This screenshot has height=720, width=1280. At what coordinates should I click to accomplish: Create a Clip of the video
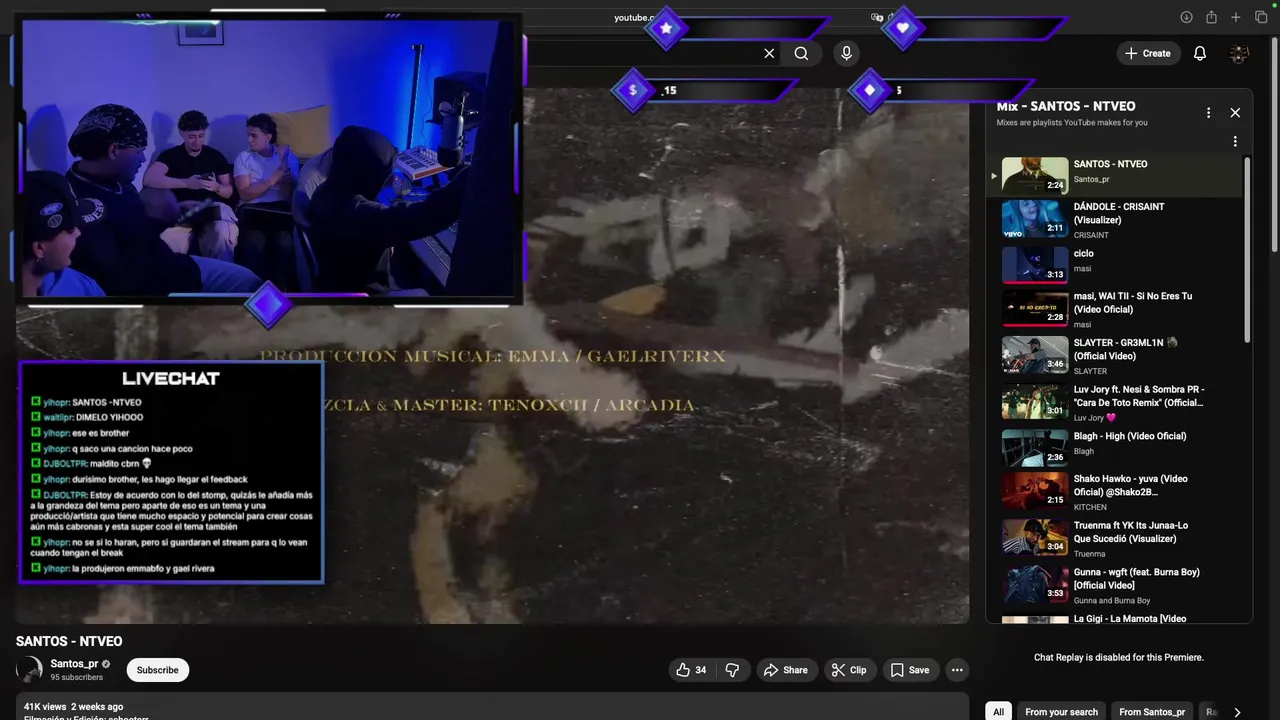[x=849, y=670]
